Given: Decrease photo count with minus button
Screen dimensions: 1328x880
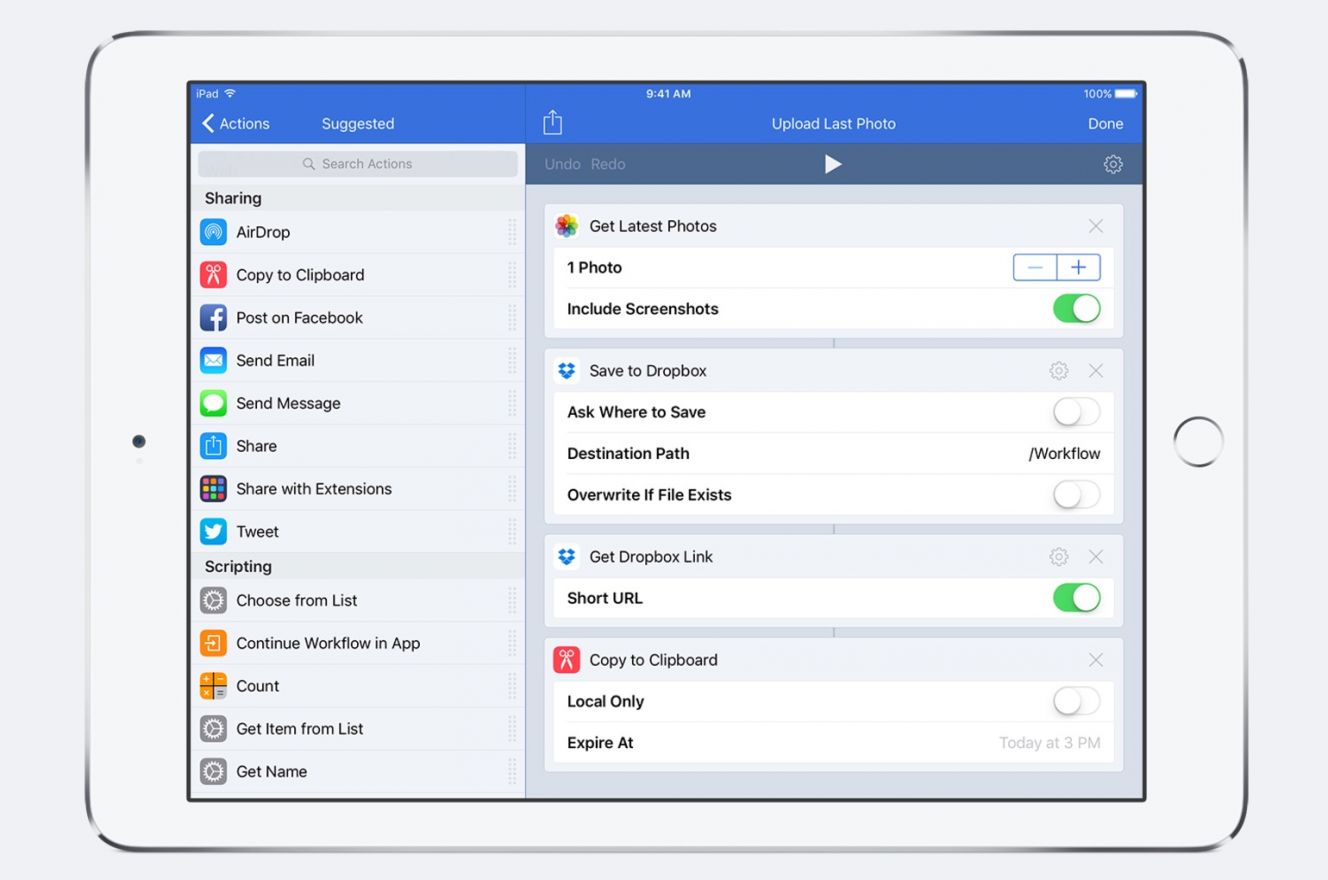Looking at the screenshot, I should (x=1035, y=267).
